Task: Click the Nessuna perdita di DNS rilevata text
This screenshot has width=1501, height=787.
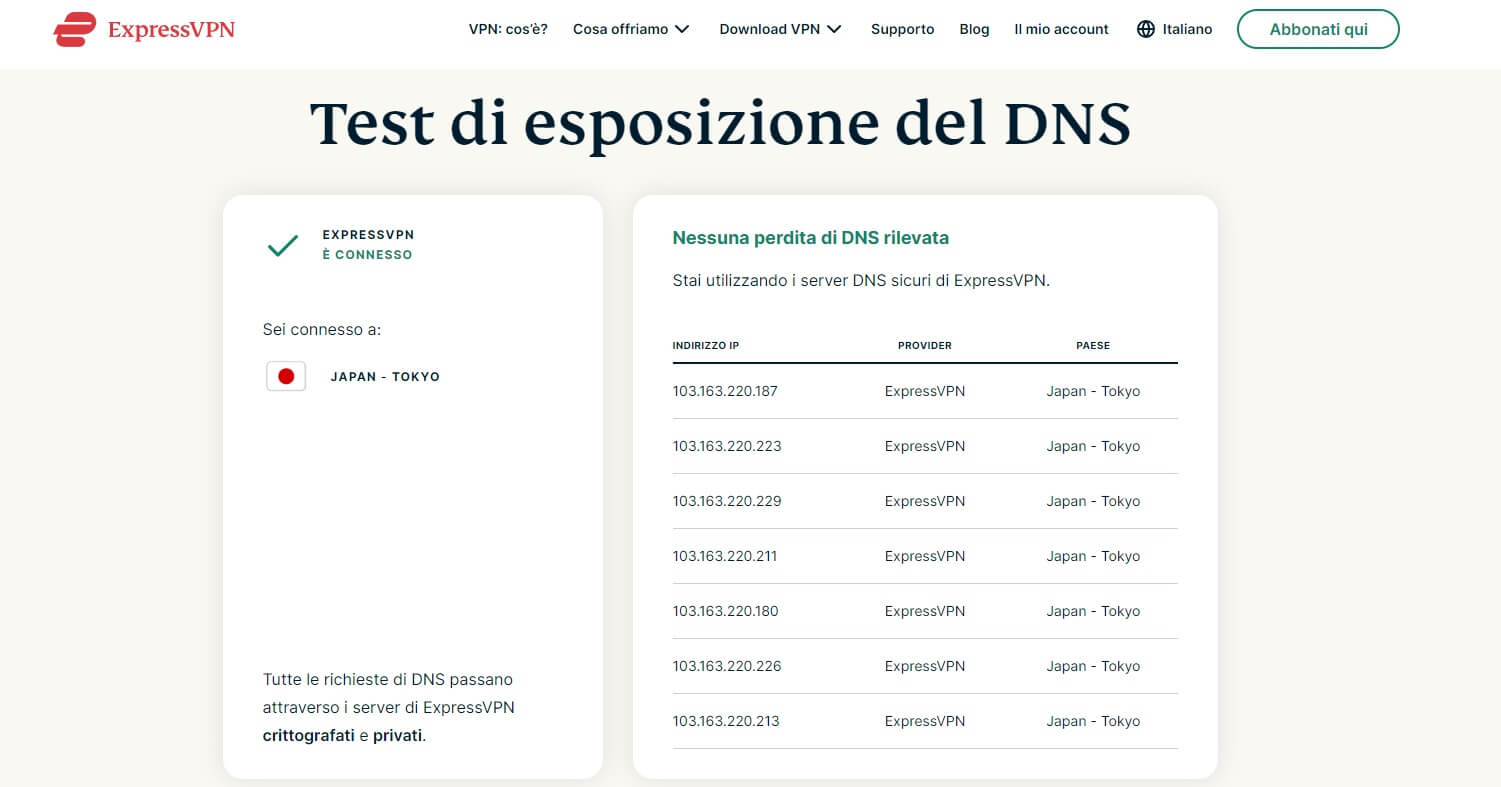Action: point(811,238)
